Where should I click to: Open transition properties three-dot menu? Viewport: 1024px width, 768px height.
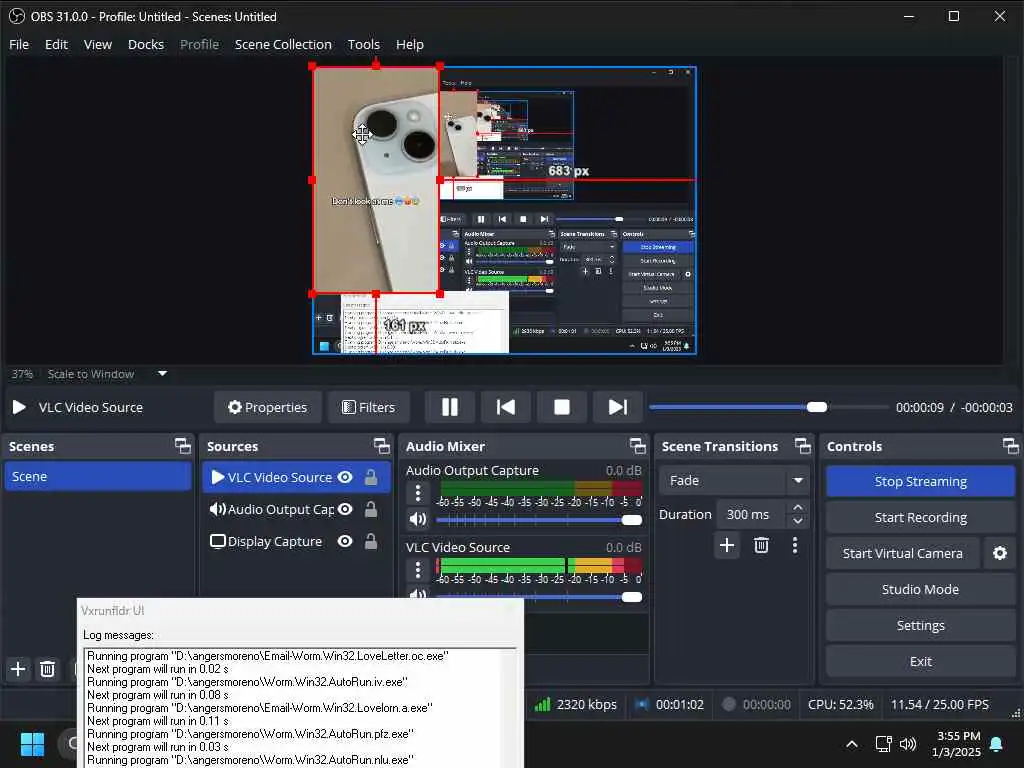tap(795, 545)
